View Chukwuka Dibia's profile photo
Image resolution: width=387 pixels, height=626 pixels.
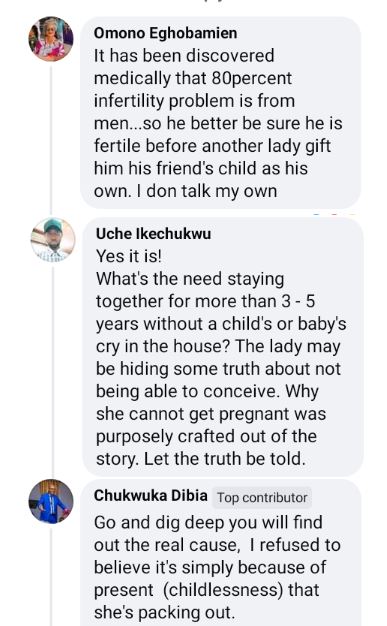pyautogui.click(x=51, y=501)
